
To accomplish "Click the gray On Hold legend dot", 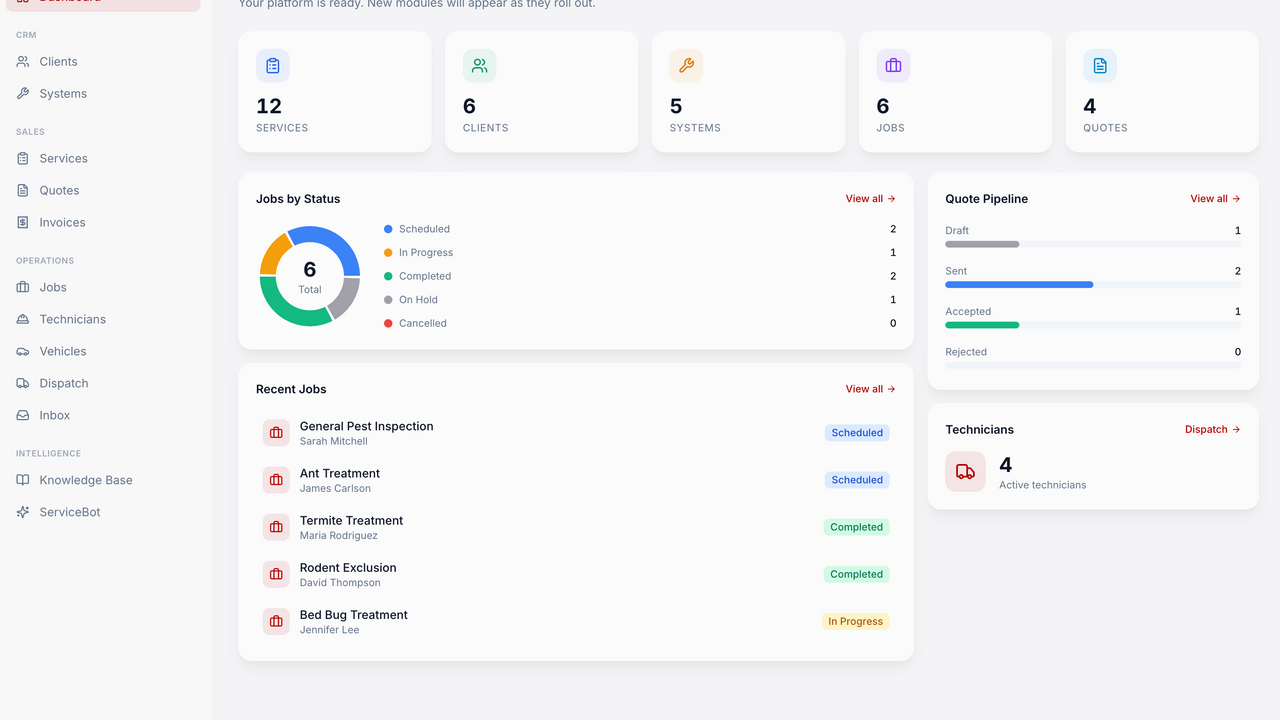I will (388, 300).
